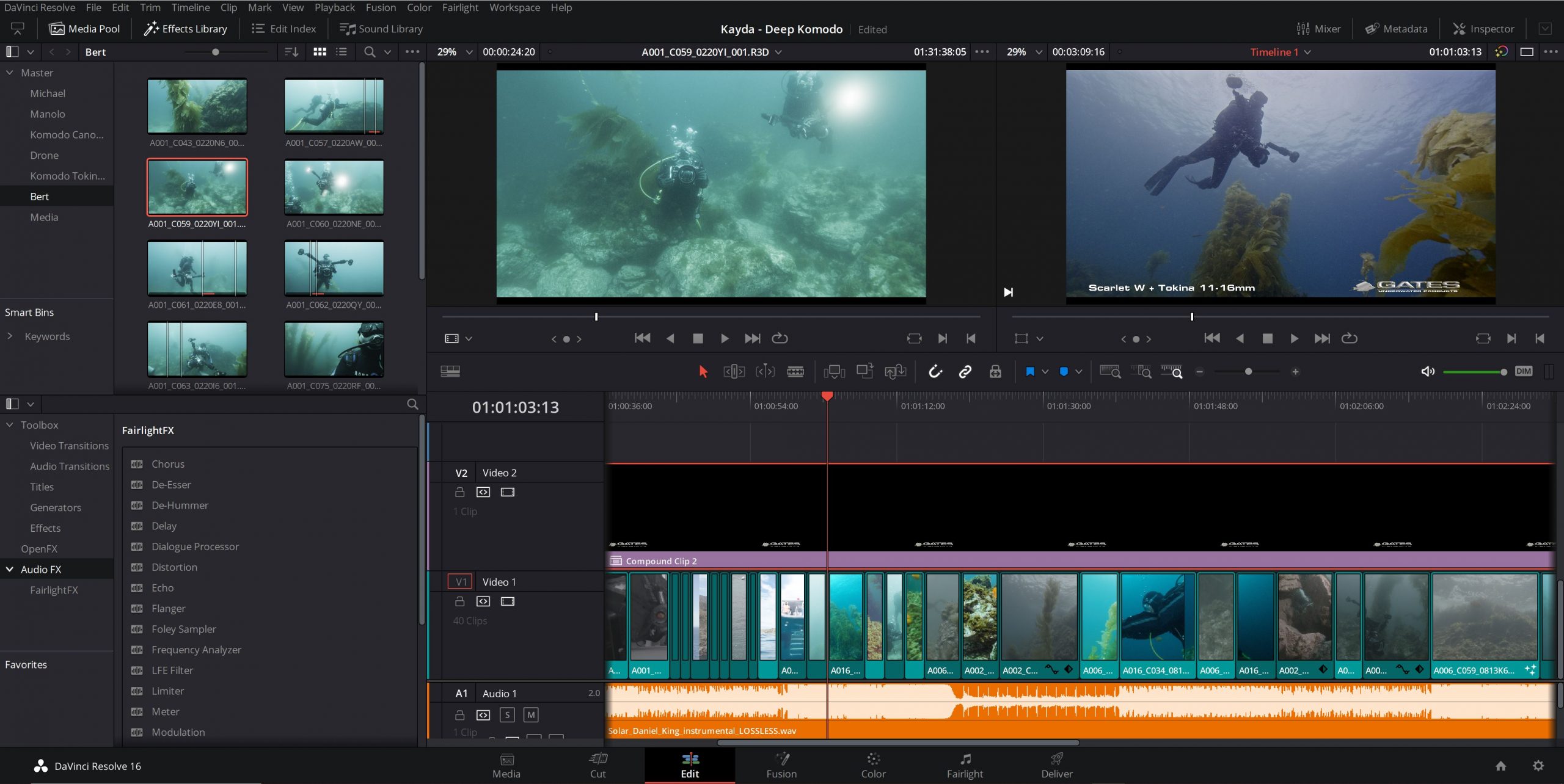The width and height of the screenshot is (1564, 784).
Task: Click the Zoom in timeline icon
Action: pyautogui.click(x=1298, y=372)
